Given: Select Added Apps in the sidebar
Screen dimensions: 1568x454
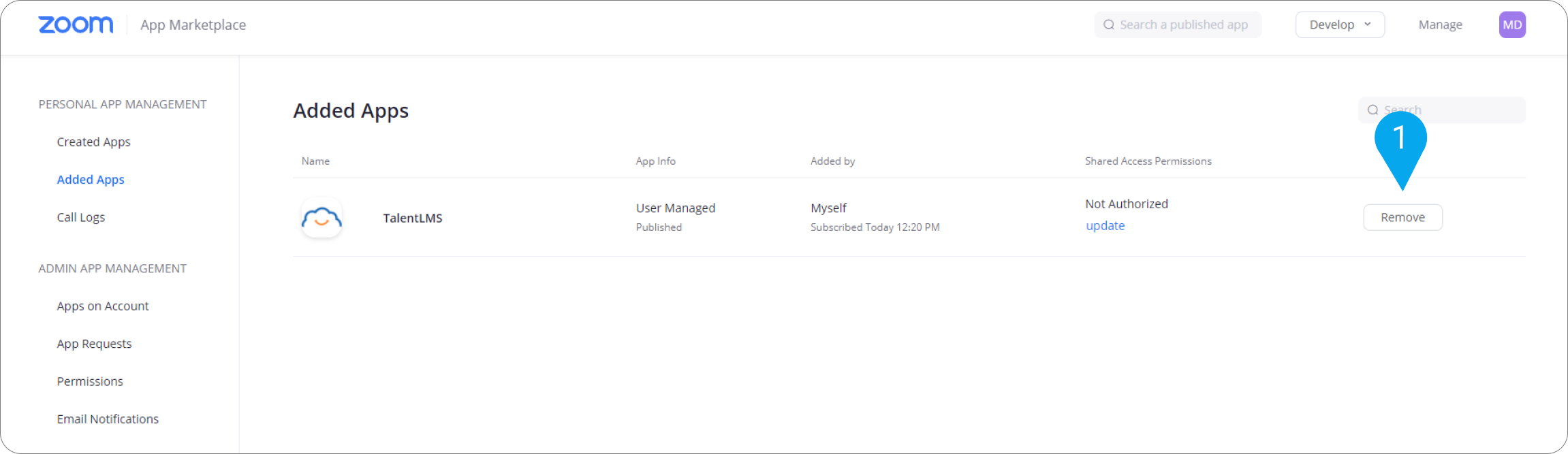Looking at the screenshot, I should point(91,180).
